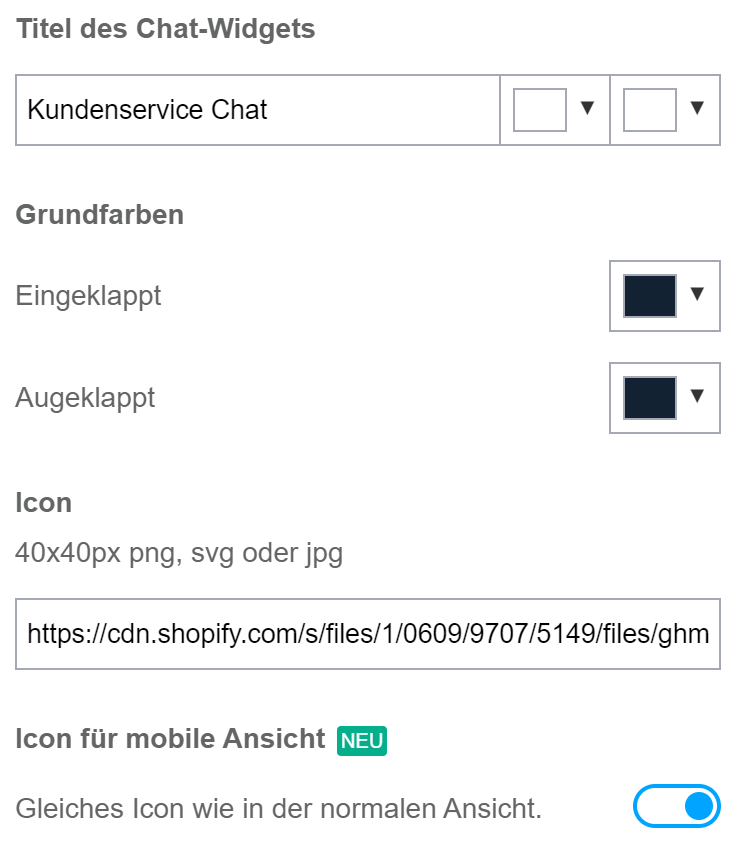
Task: Click the Icon section heading
Action: (44, 503)
